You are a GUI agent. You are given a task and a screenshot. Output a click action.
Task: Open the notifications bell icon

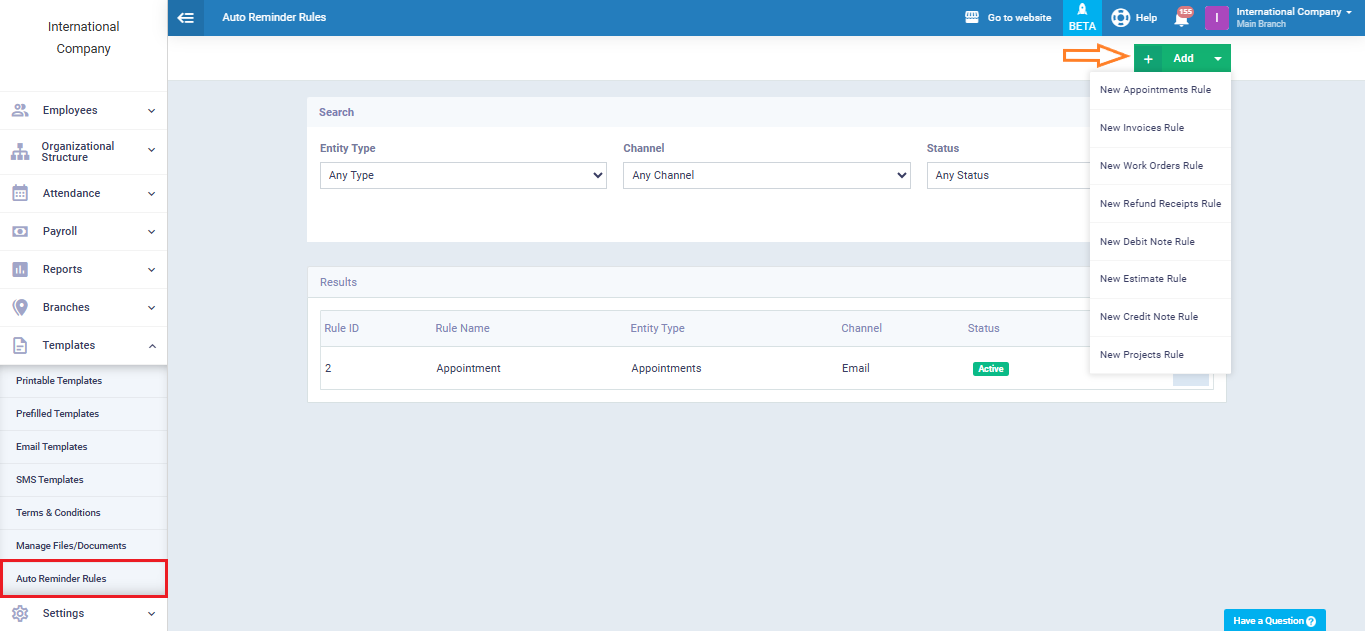[x=1181, y=18]
